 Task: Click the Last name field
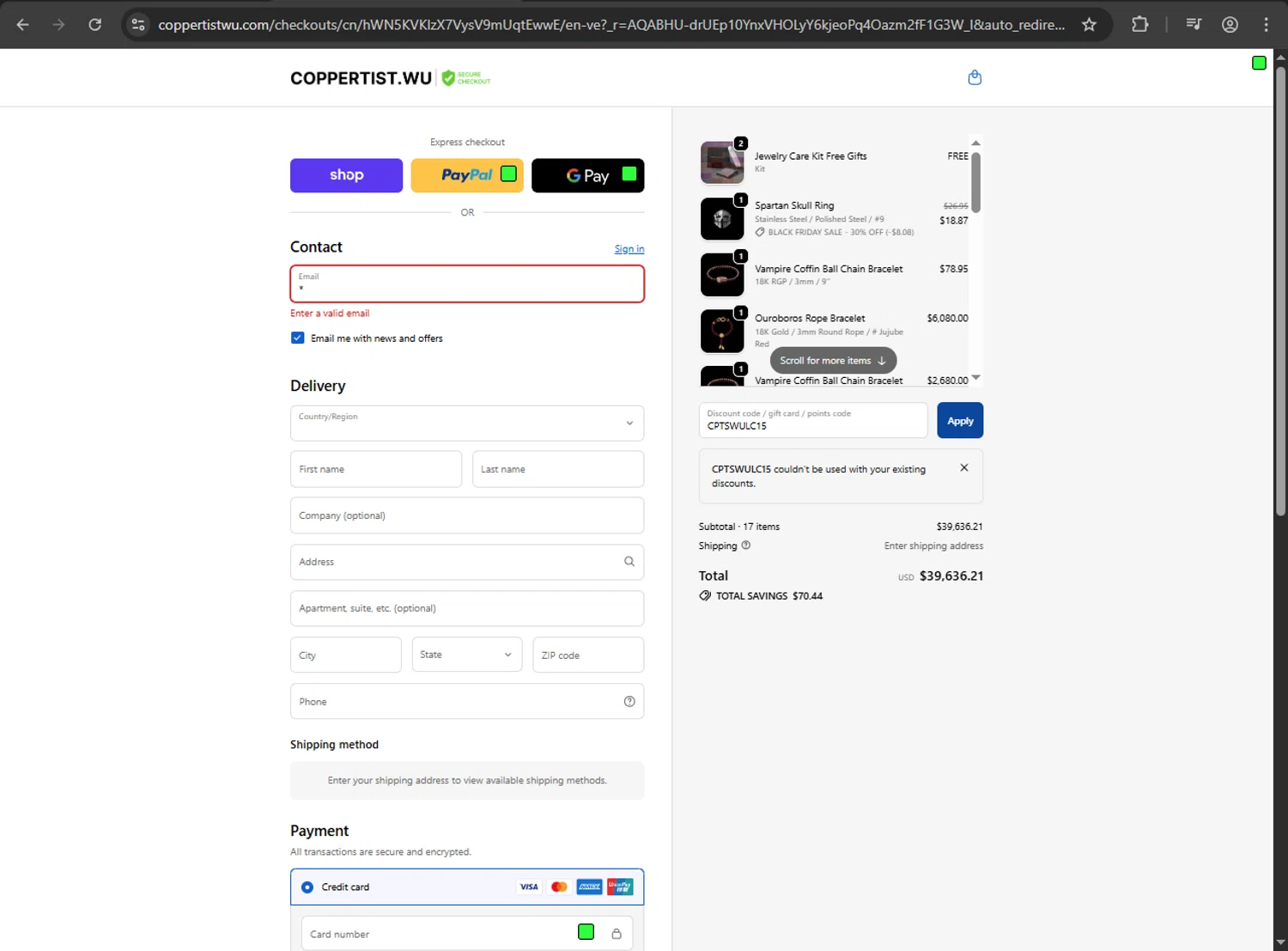tap(558, 469)
